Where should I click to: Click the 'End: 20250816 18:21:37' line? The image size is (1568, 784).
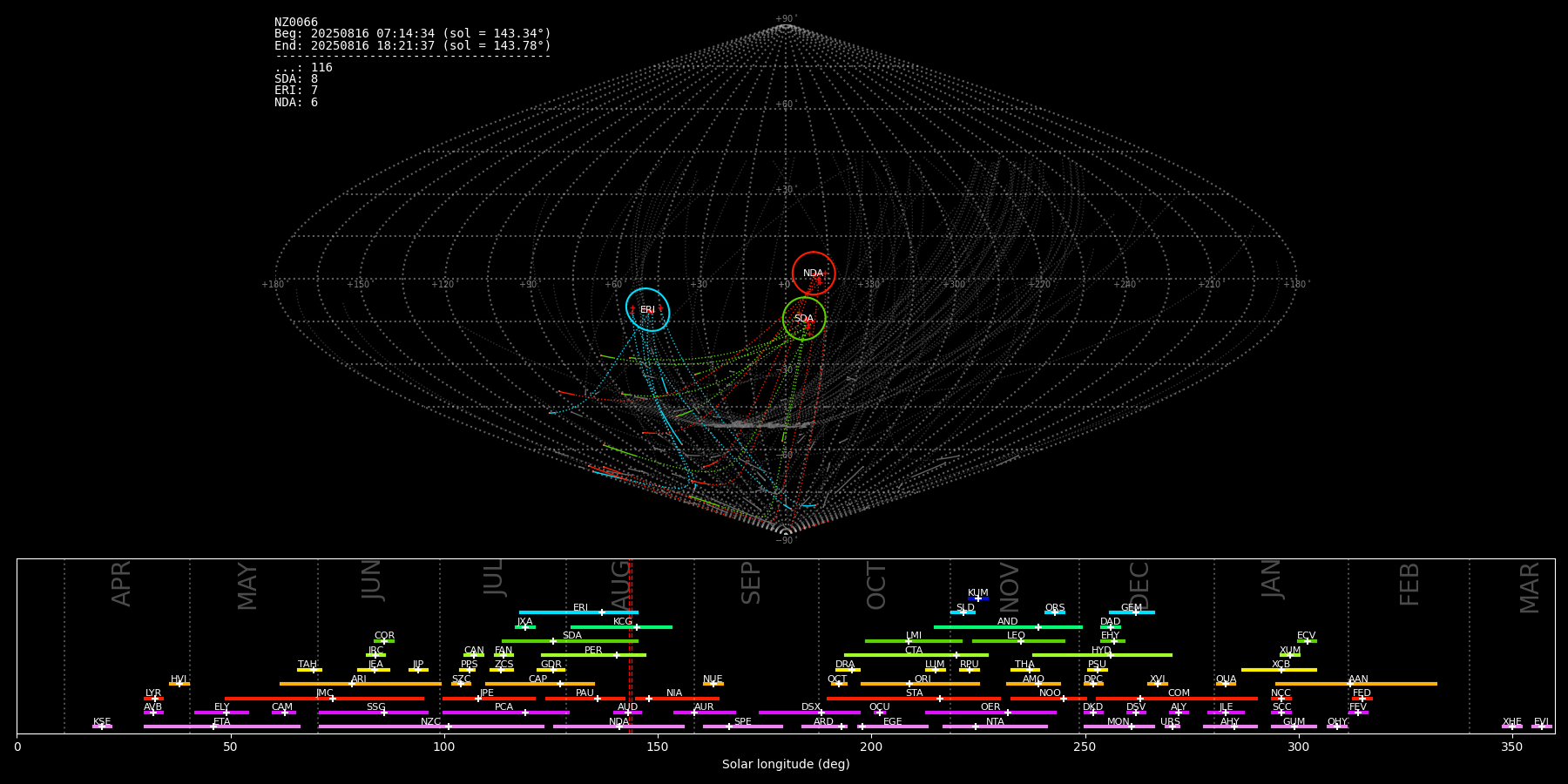413,45
